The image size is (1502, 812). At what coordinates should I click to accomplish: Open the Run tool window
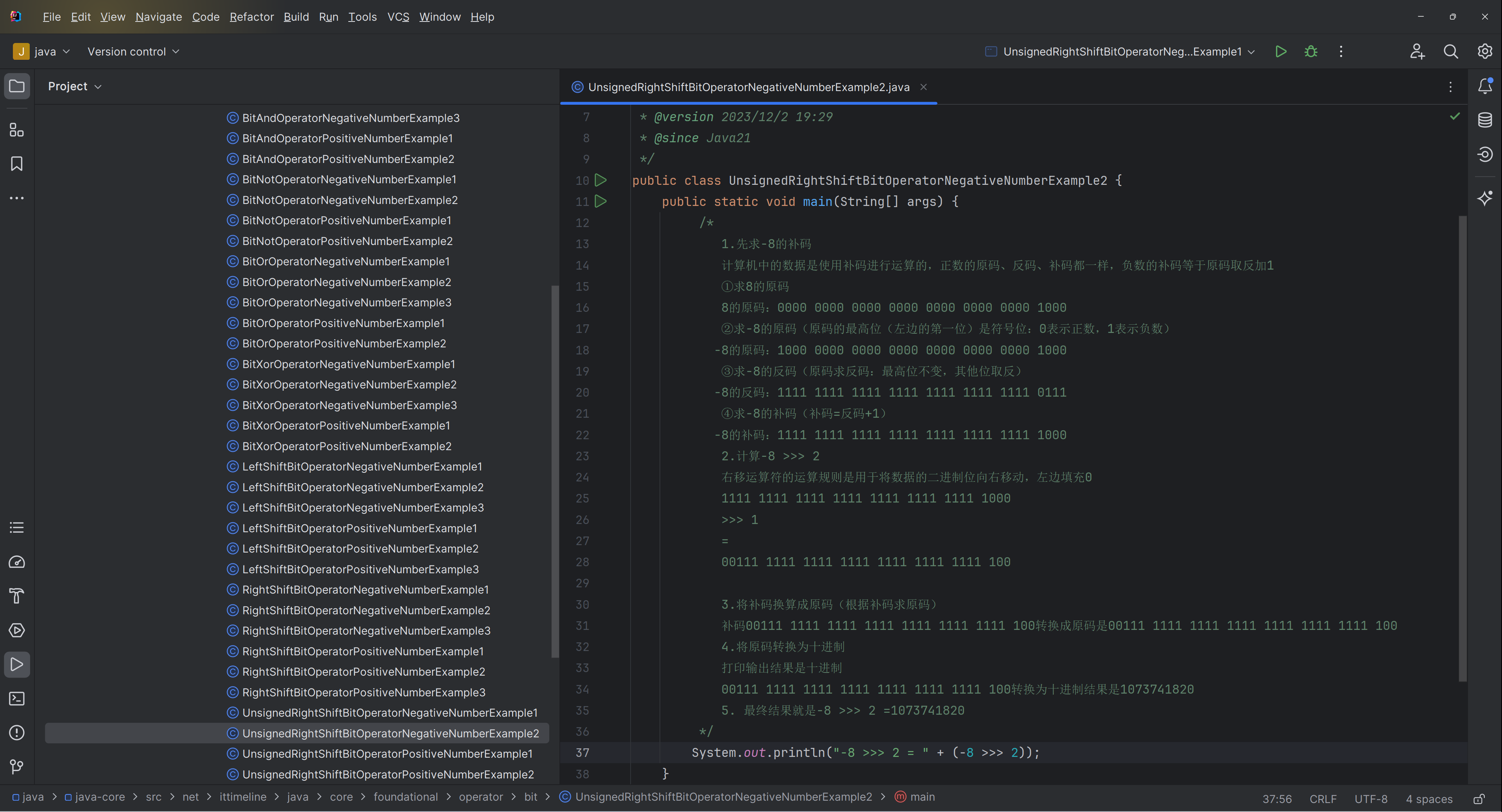17,665
